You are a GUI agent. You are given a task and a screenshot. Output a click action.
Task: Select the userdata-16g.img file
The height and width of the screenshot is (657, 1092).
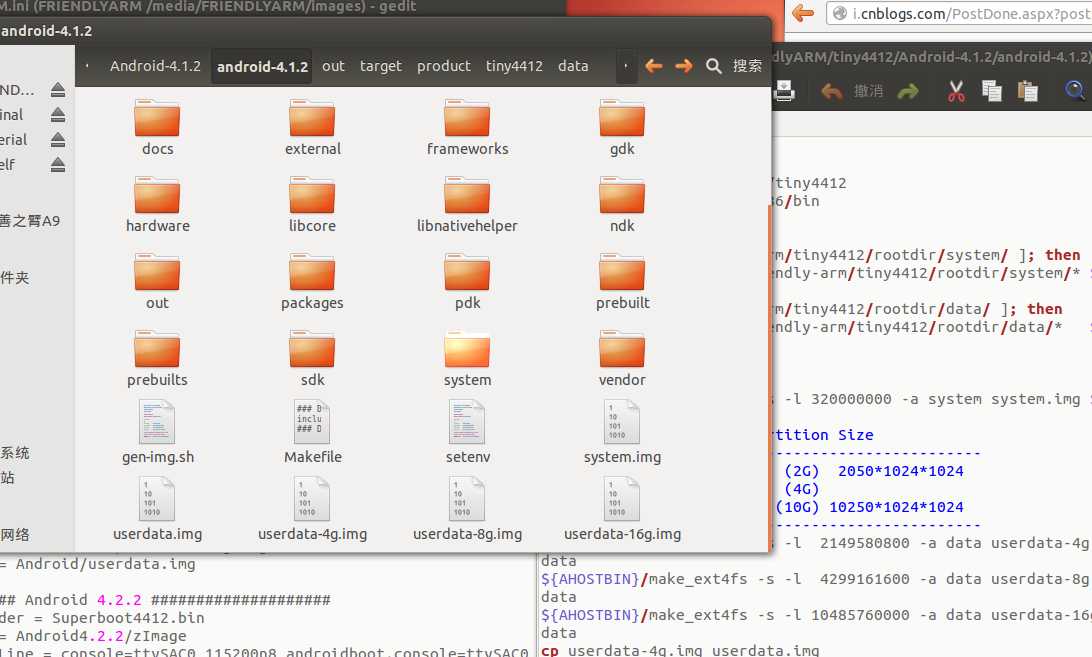coord(622,509)
